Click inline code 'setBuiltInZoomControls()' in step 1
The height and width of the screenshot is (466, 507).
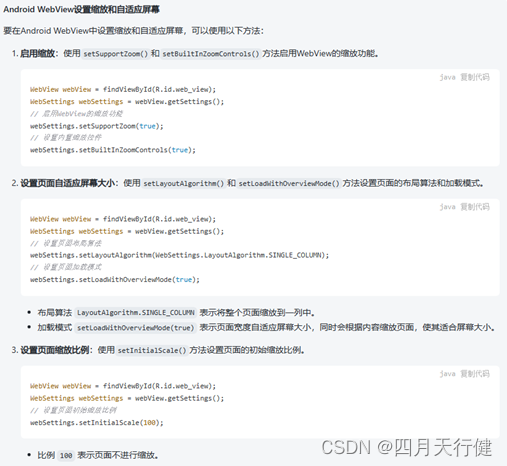click(x=211, y=54)
